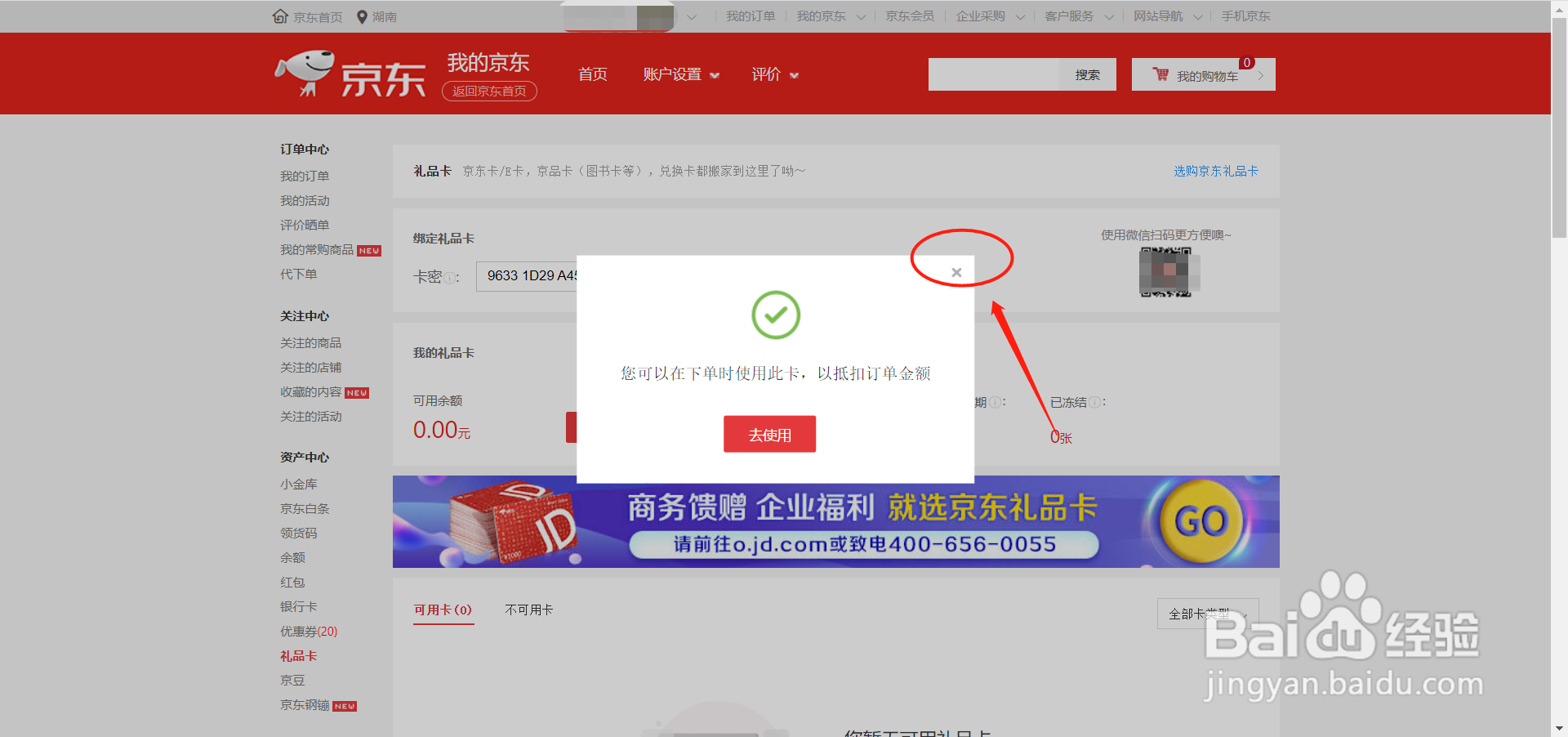
Task: Open 我的常购商品 sidebar link
Action: pyautogui.click(x=317, y=250)
